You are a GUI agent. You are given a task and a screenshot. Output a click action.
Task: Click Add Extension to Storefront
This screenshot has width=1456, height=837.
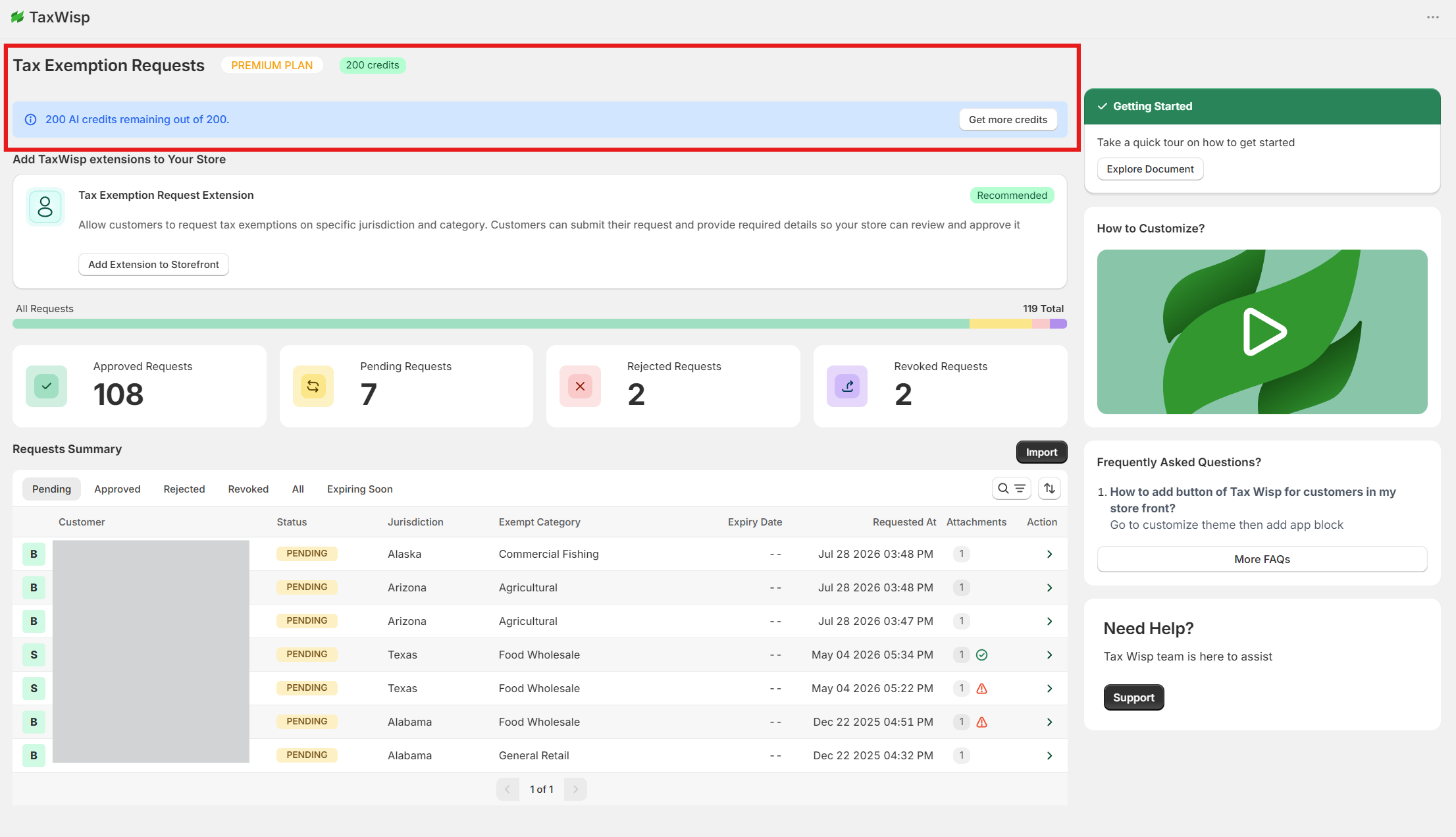153,265
